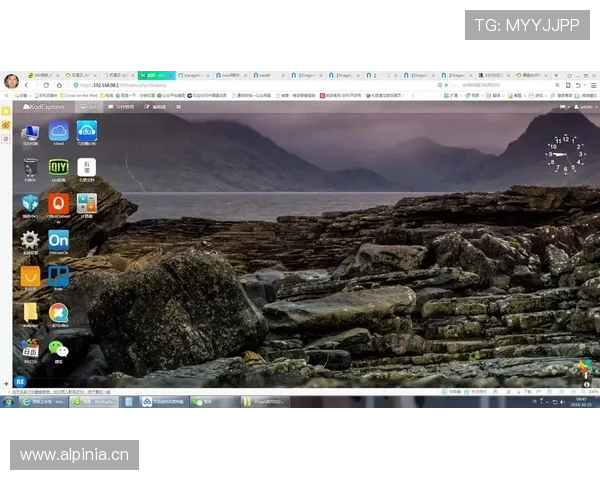
Task: Open the iCloud desktop icon
Action: coord(58,132)
